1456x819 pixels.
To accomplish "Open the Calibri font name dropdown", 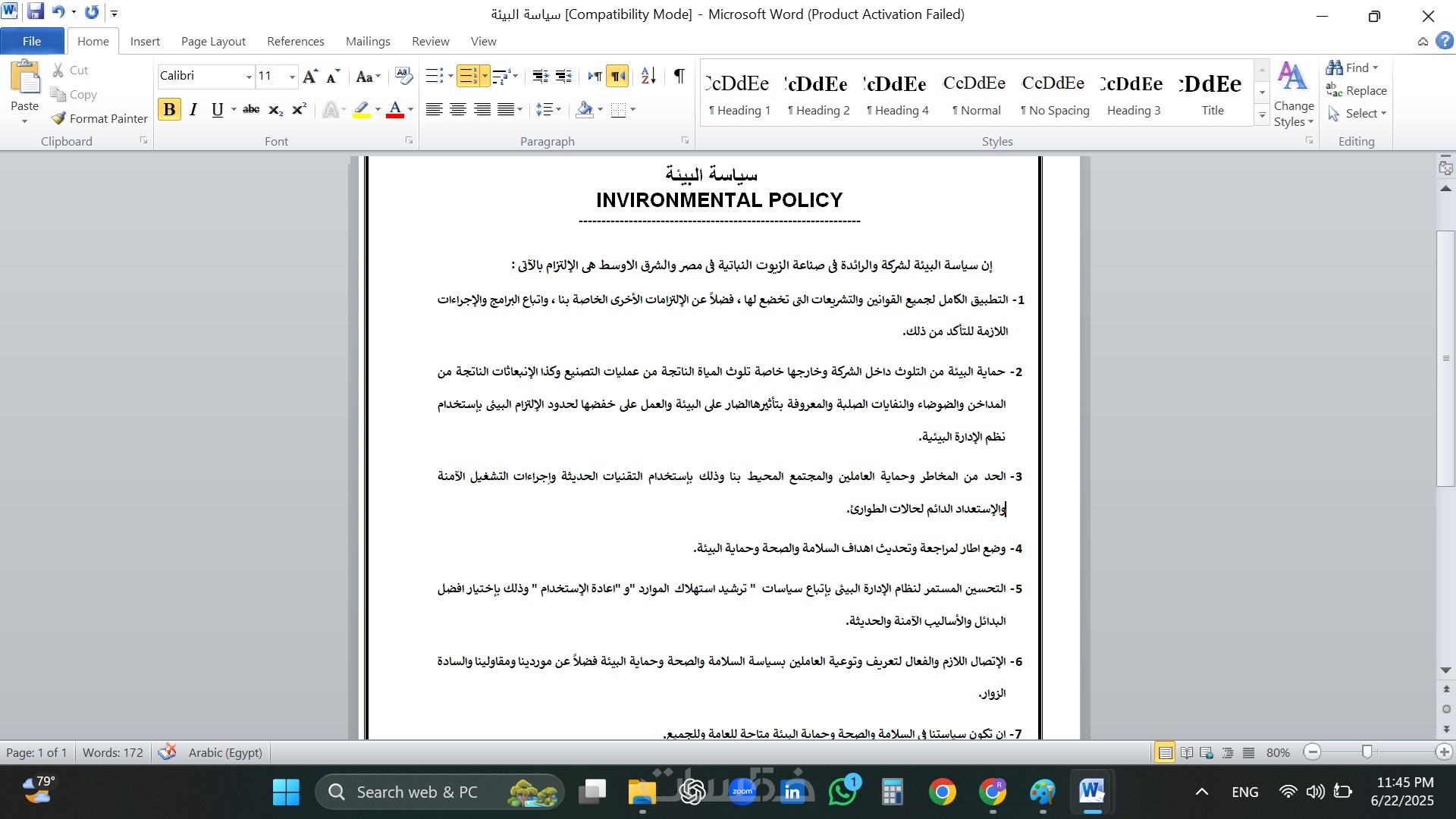I will [x=248, y=77].
